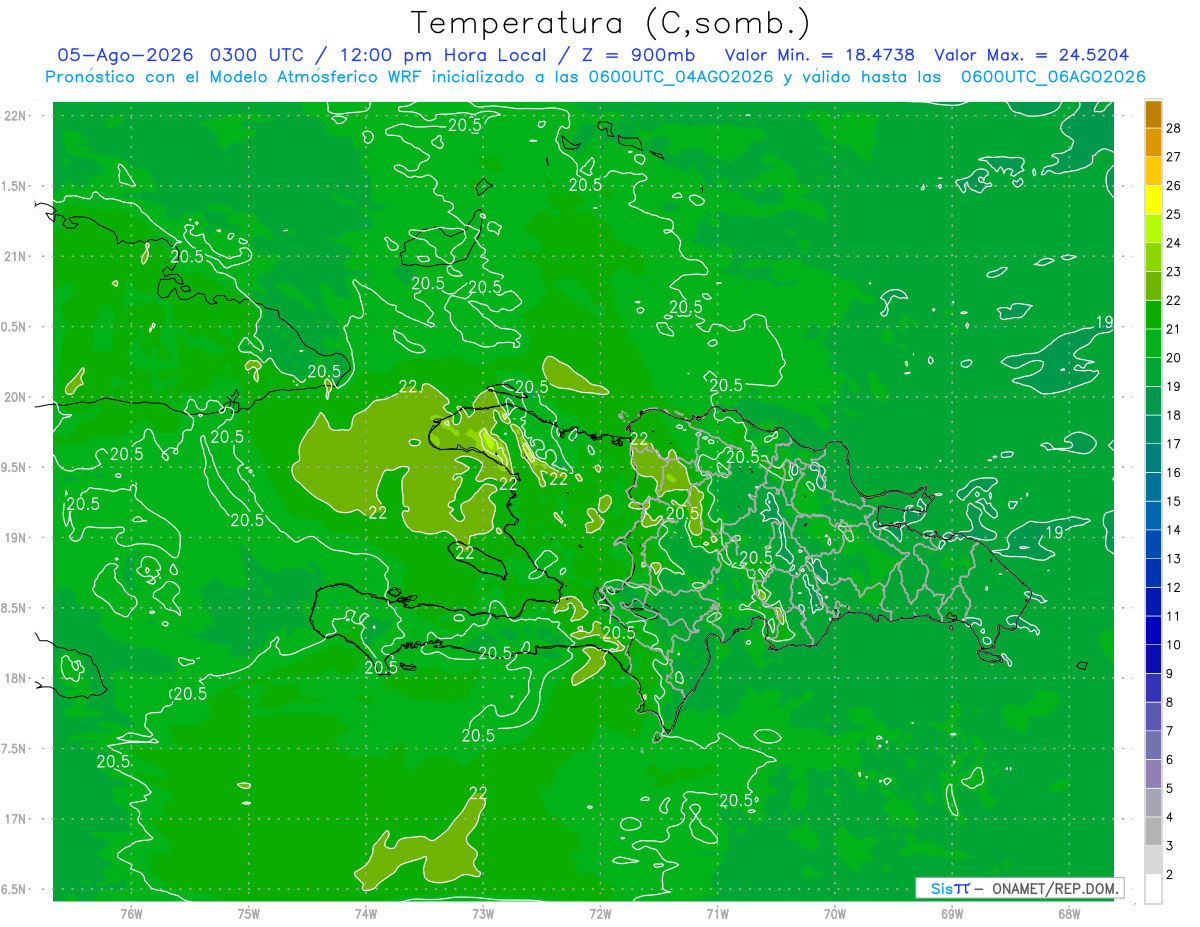Image resolution: width=1200 pixels, height=927 pixels.
Task: Pick the legend swatch between 22 and 23
Action: click(1153, 286)
